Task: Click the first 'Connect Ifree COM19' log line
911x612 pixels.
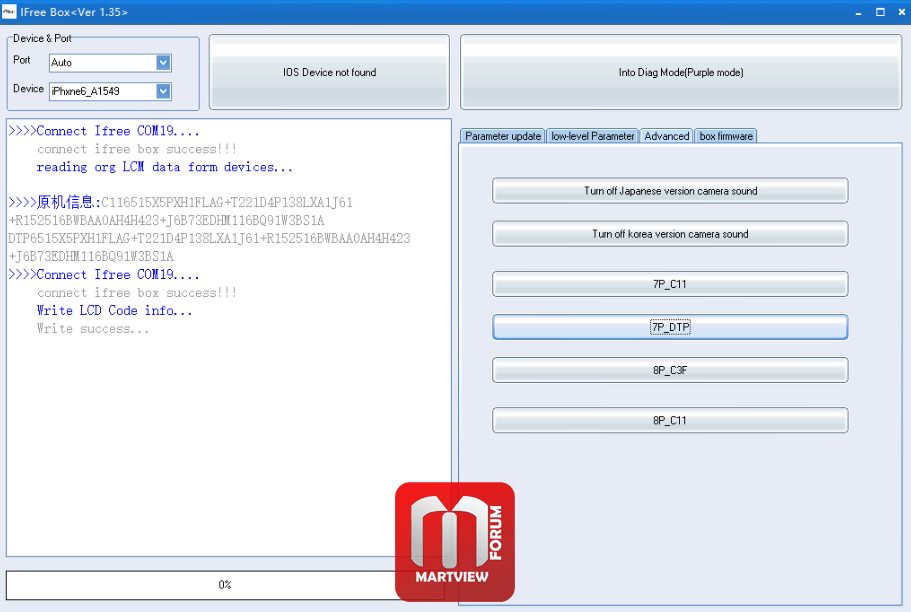Action: 104,131
